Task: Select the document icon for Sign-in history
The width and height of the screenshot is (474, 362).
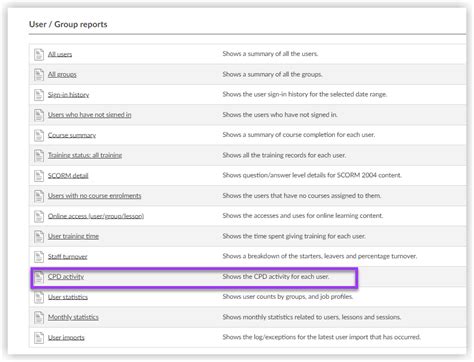Action: coord(39,95)
